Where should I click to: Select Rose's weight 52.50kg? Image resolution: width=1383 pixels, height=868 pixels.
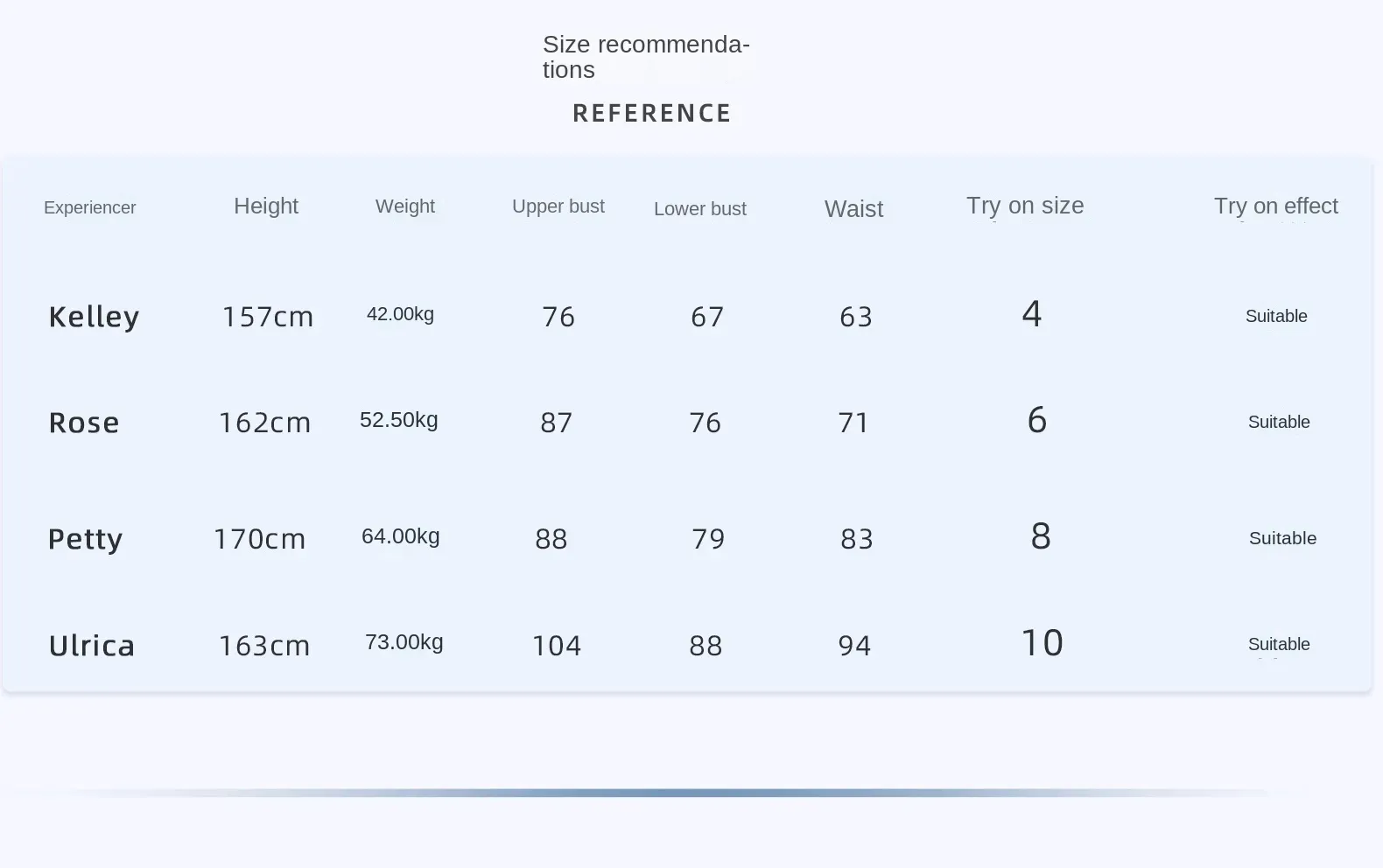[x=399, y=420]
